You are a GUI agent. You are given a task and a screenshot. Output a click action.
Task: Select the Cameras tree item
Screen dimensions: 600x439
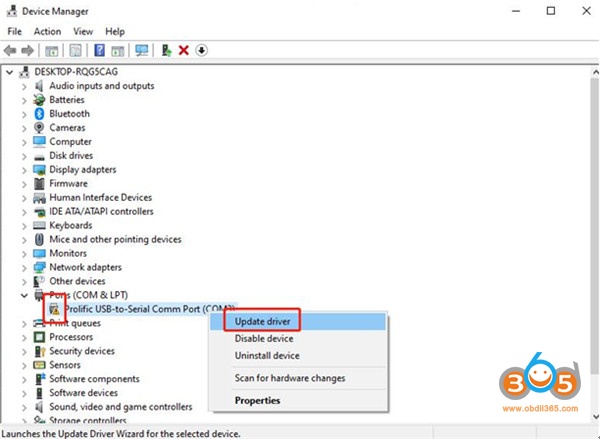[x=67, y=128]
